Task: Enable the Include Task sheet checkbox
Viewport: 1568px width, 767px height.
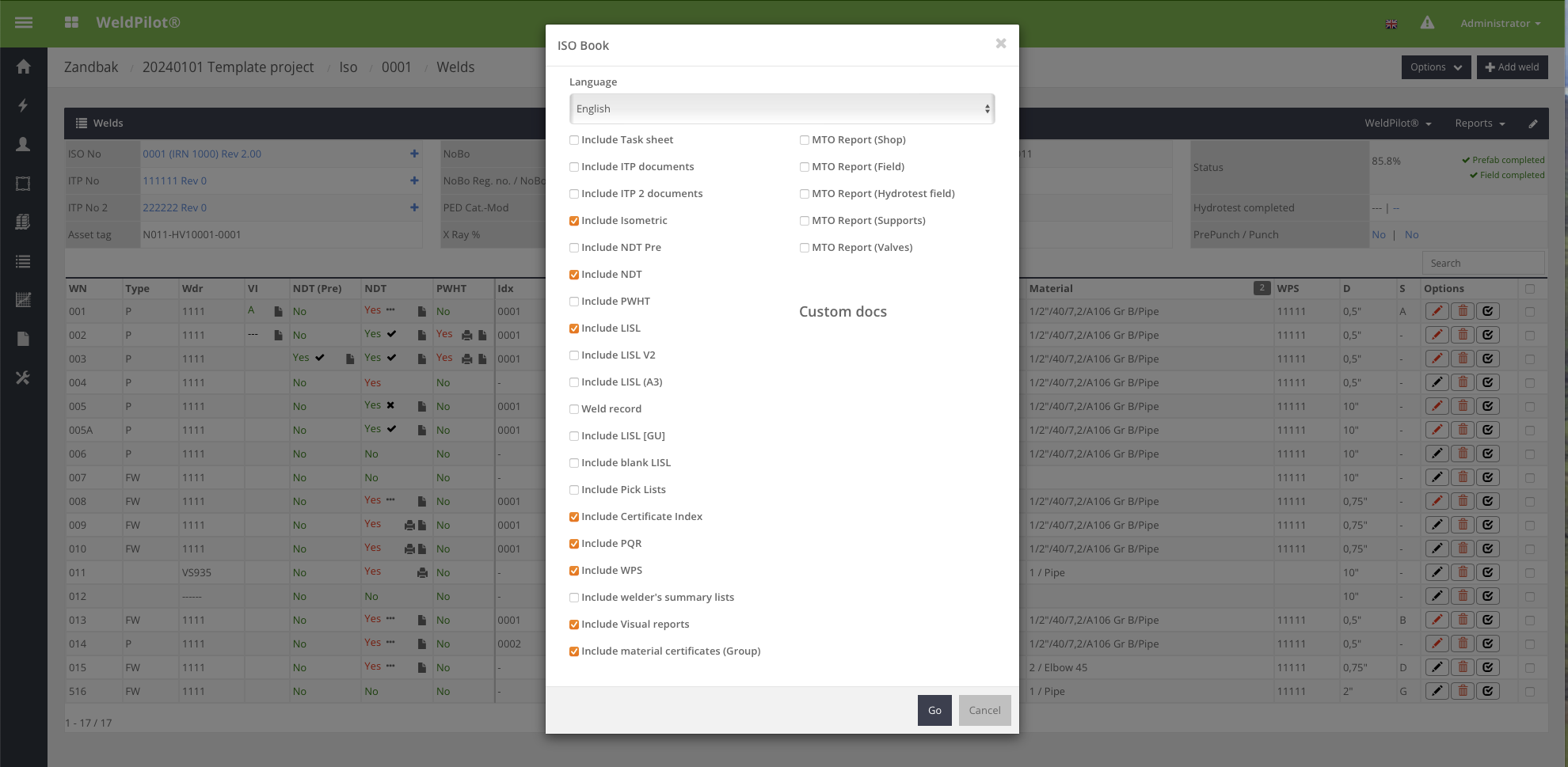Action: click(574, 140)
